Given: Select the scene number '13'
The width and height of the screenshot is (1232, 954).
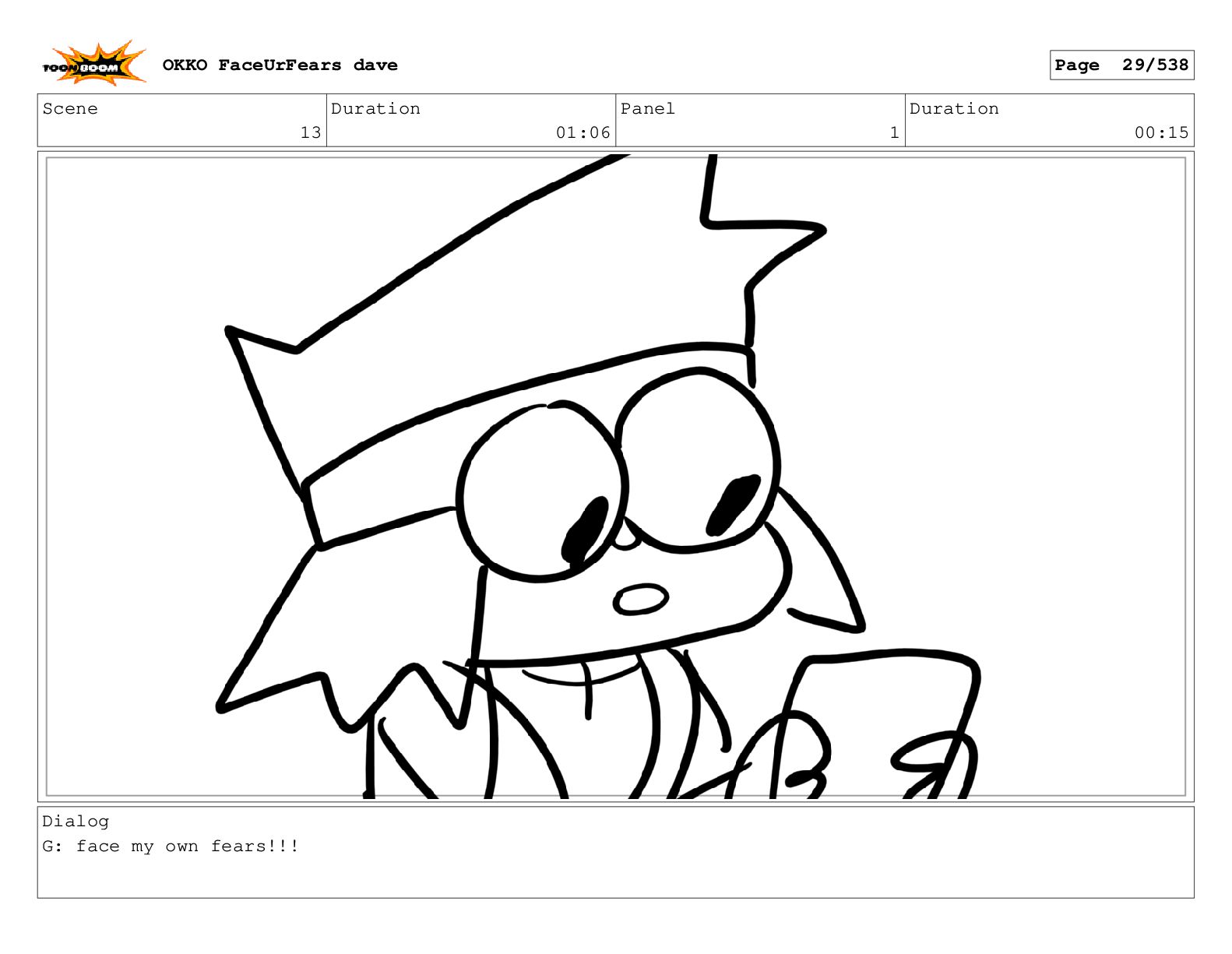Looking at the screenshot, I should point(311,132).
